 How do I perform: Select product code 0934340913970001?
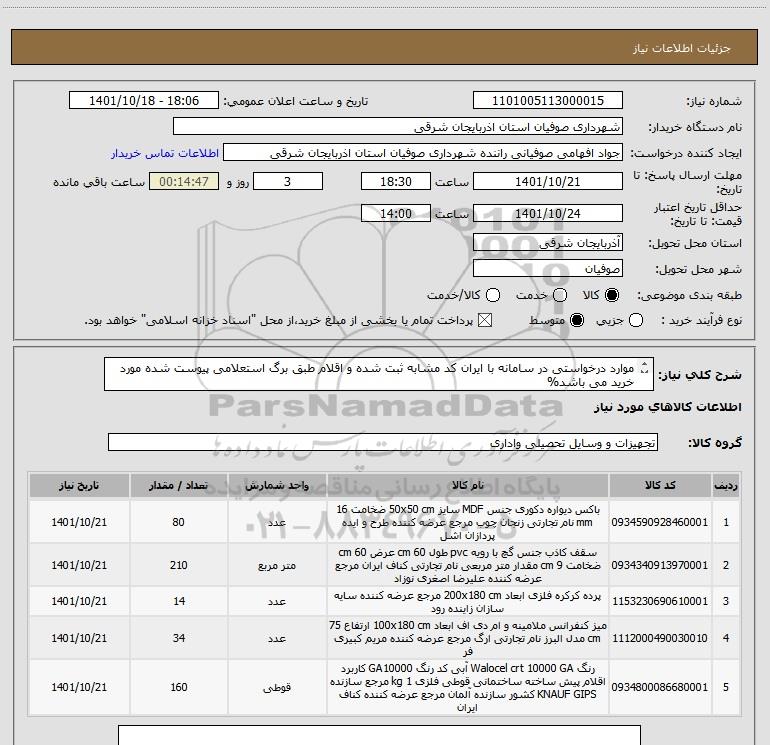pos(660,565)
